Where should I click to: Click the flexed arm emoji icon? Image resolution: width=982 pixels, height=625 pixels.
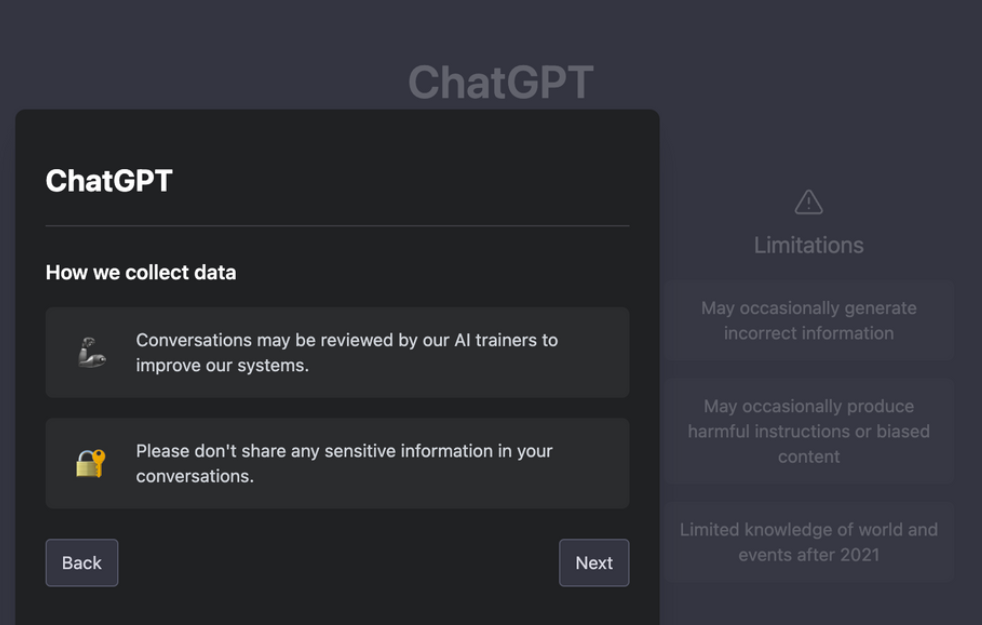[91, 352]
